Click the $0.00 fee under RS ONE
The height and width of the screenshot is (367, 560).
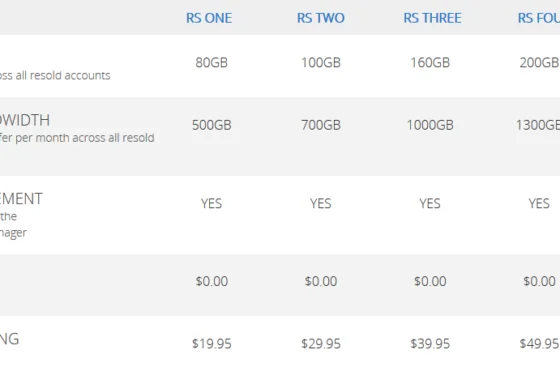pos(211,281)
